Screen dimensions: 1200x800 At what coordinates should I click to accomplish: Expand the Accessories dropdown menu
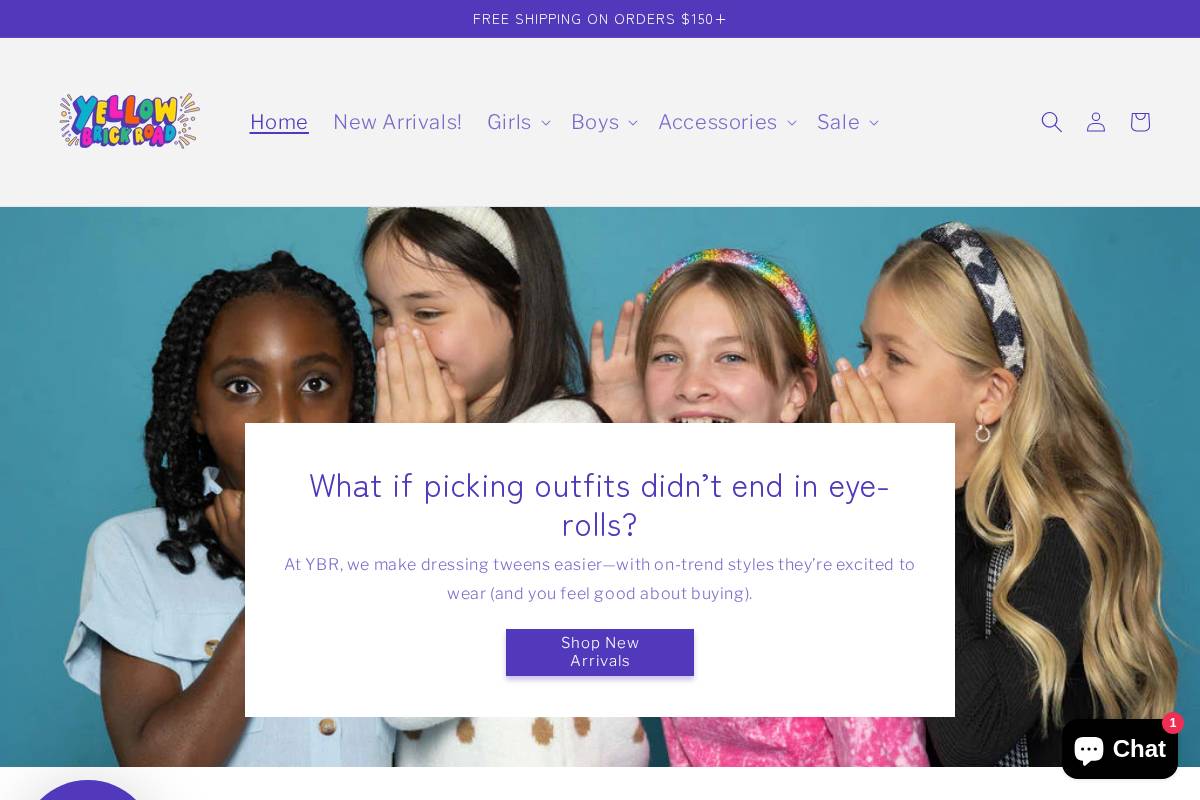point(727,122)
